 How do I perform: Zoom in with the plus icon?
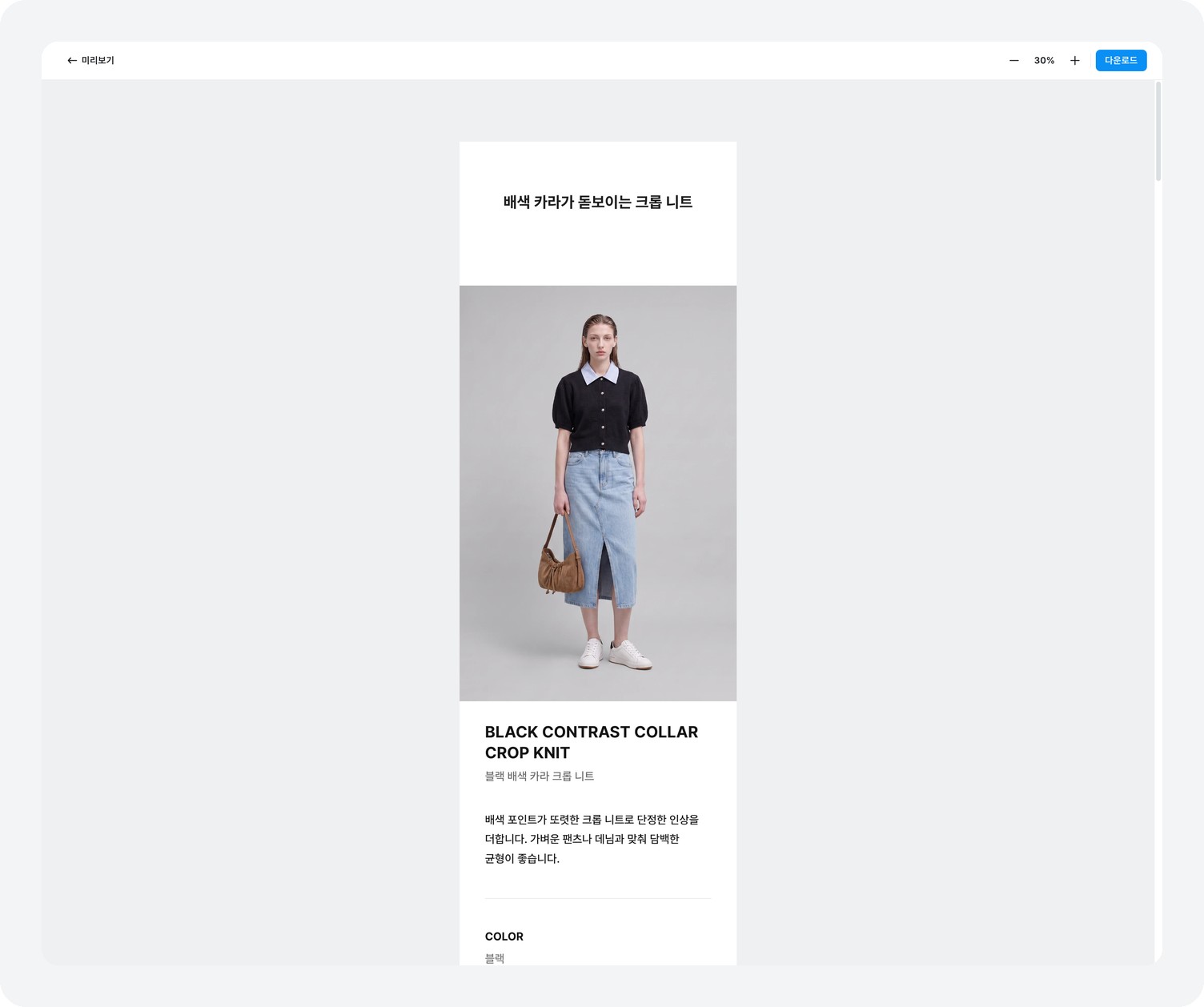pyautogui.click(x=1074, y=61)
